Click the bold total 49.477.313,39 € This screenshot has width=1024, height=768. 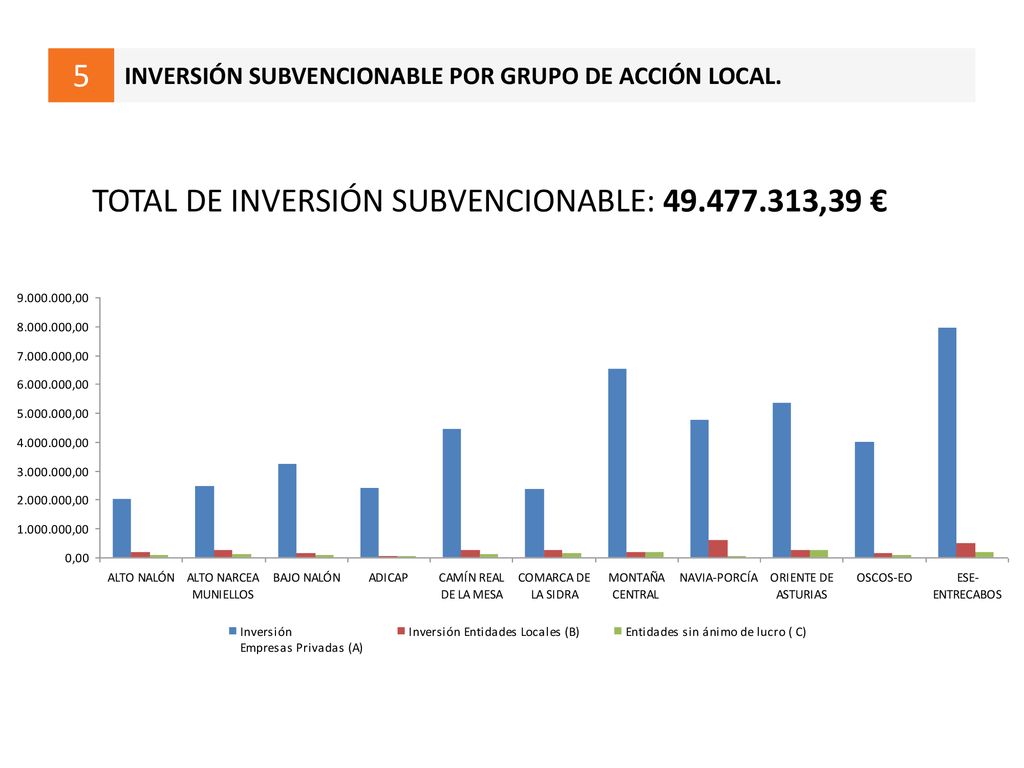click(x=775, y=200)
